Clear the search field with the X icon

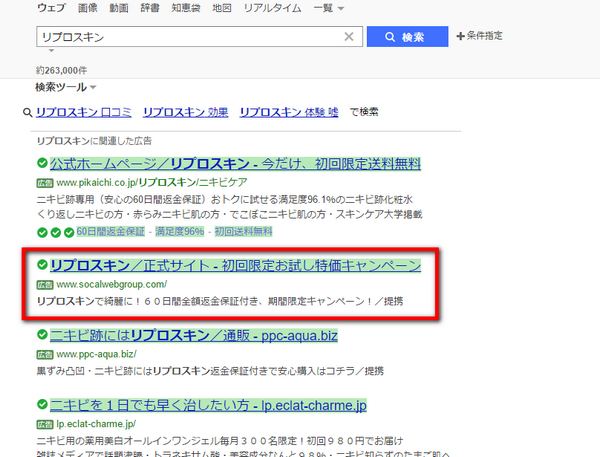coord(349,37)
